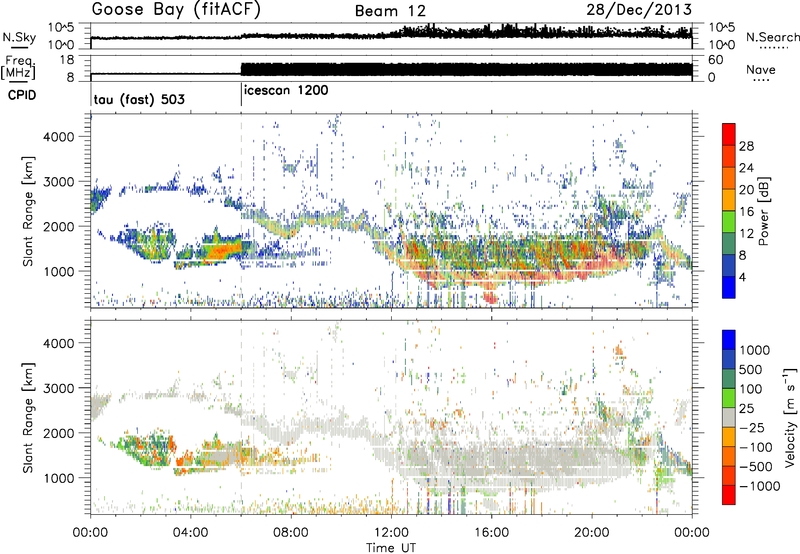This screenshot has height=554, width=800.
Task: Click the high-power orange patch near 05:00 UT
Action: coord(222,251)
